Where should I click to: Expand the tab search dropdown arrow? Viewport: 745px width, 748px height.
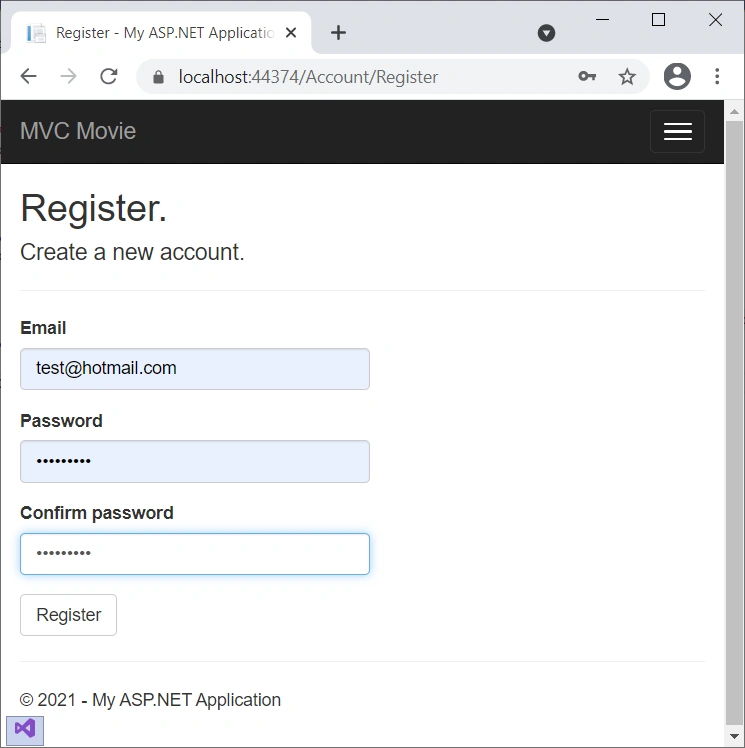[x=546, y=33]
